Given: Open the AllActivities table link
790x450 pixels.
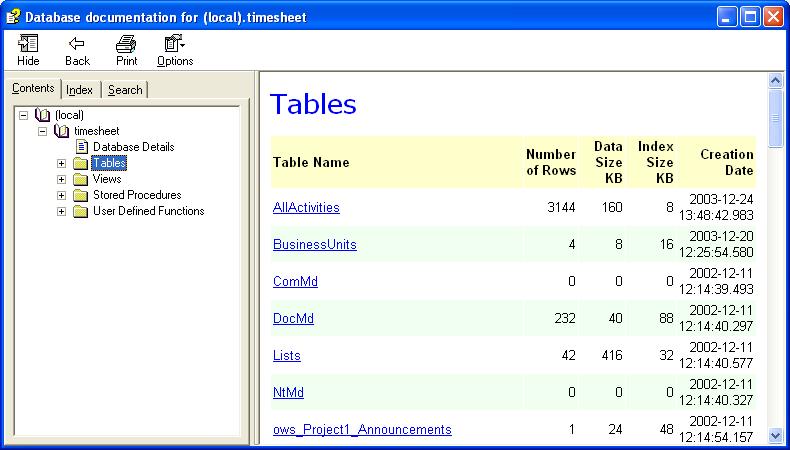Looking at the screenshot, I should (306, 208).
